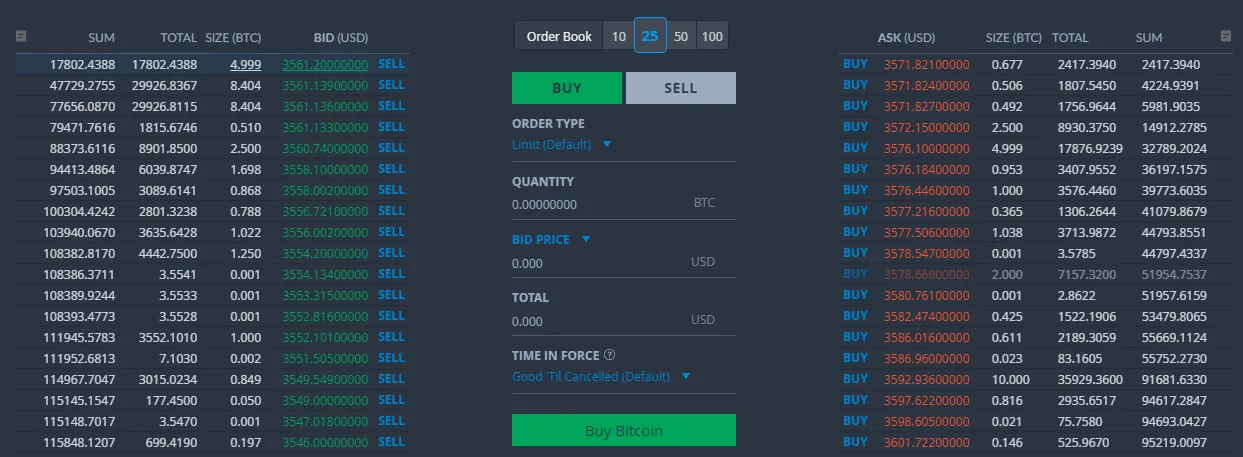Screen dimensions: 1243x457
Task: Show 10 order book rows
Action: click(x=619, y=36)
